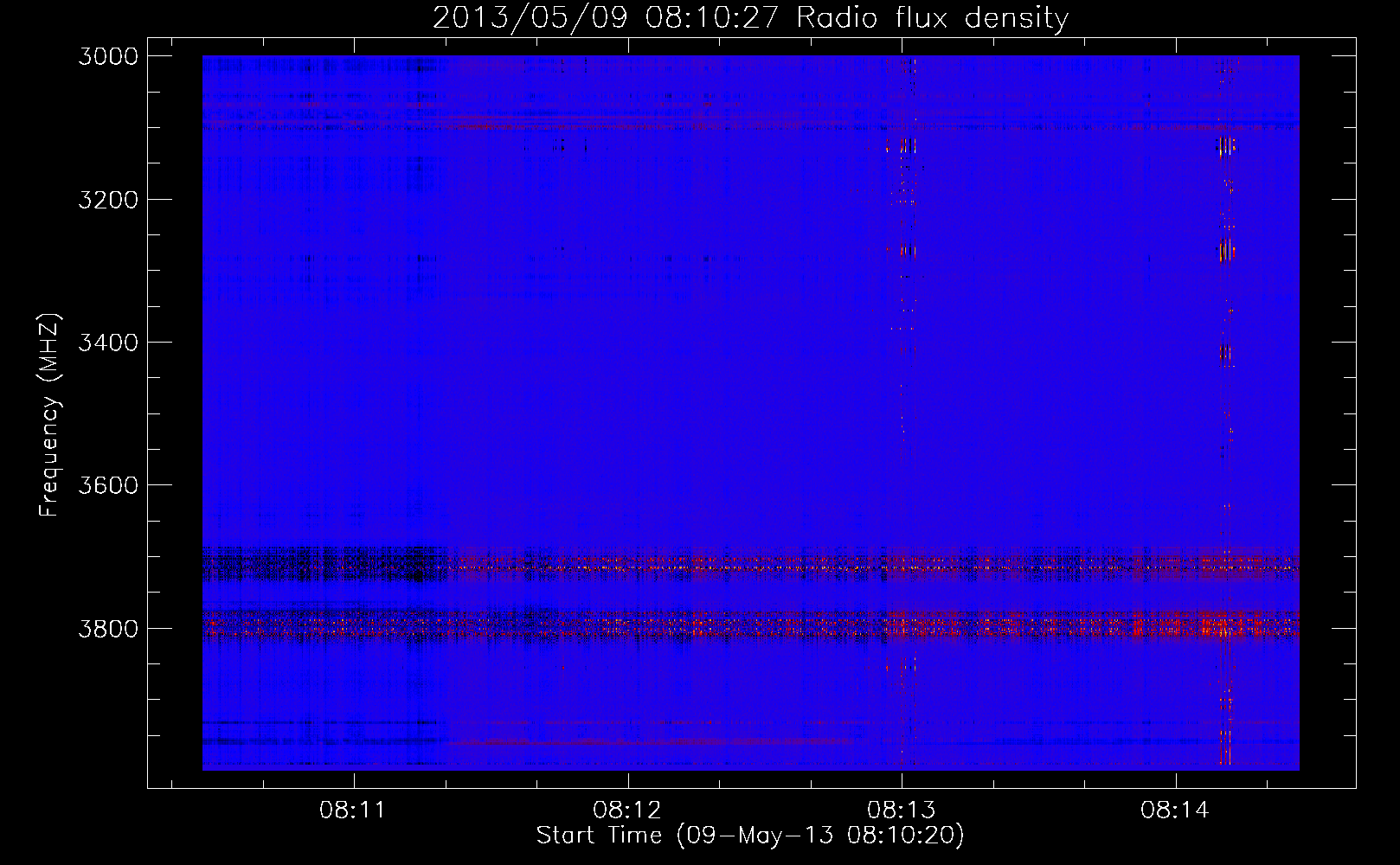
Task: Click the "Frequency (MHZ)" axis label
Action: tap(49, 415)
